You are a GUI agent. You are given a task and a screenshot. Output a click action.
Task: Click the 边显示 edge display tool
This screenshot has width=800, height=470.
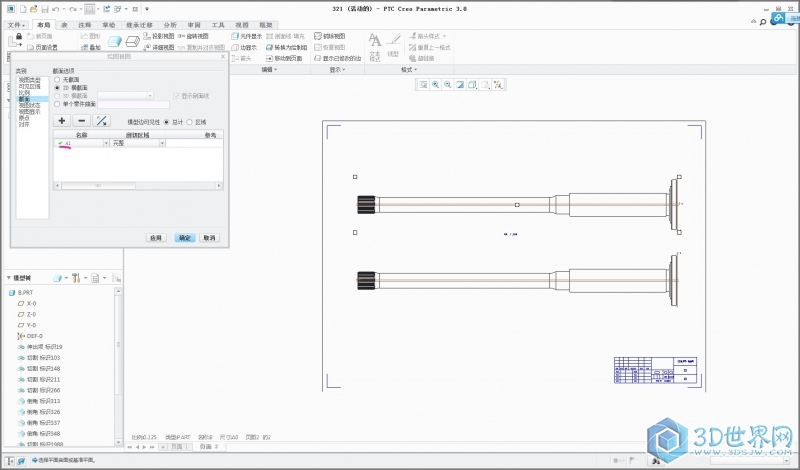244,47
